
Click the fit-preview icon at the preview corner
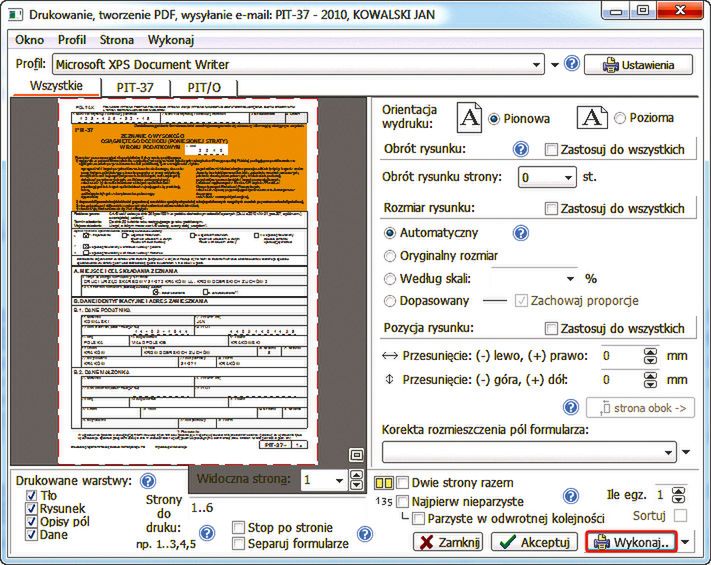click(356, 454)
